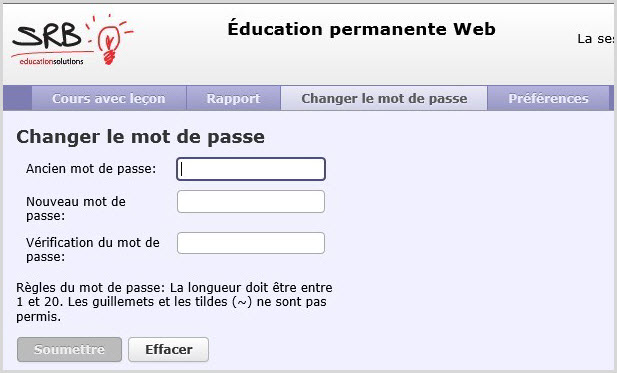Submit the form with the Soumettre button
This screenshot has height=373, width=617.
click(69, 349)
